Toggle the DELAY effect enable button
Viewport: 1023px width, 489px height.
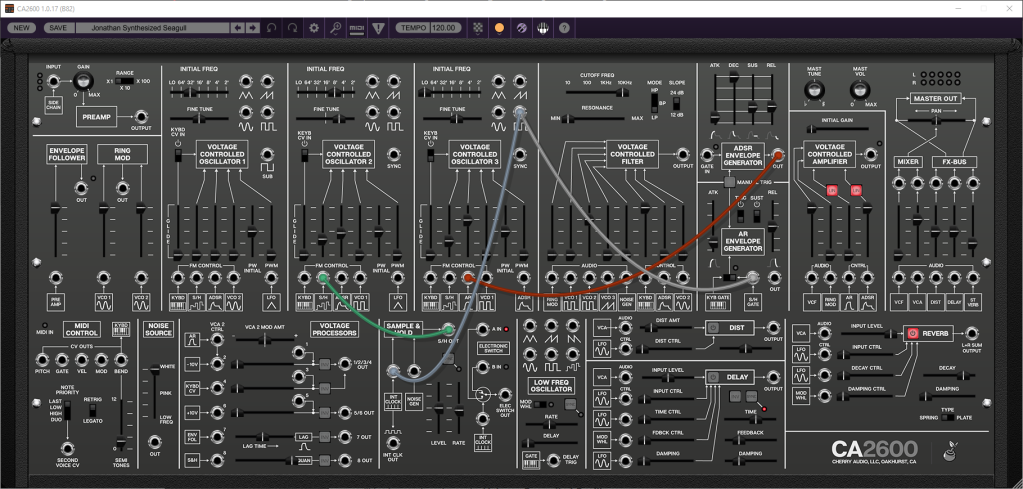click(713, 377)
